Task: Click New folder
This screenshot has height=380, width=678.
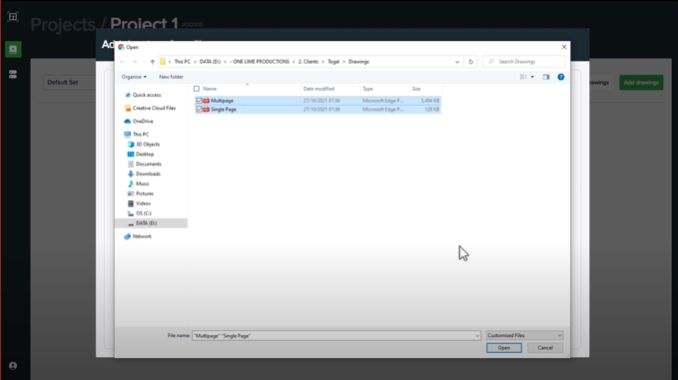Action: point(171,77)
